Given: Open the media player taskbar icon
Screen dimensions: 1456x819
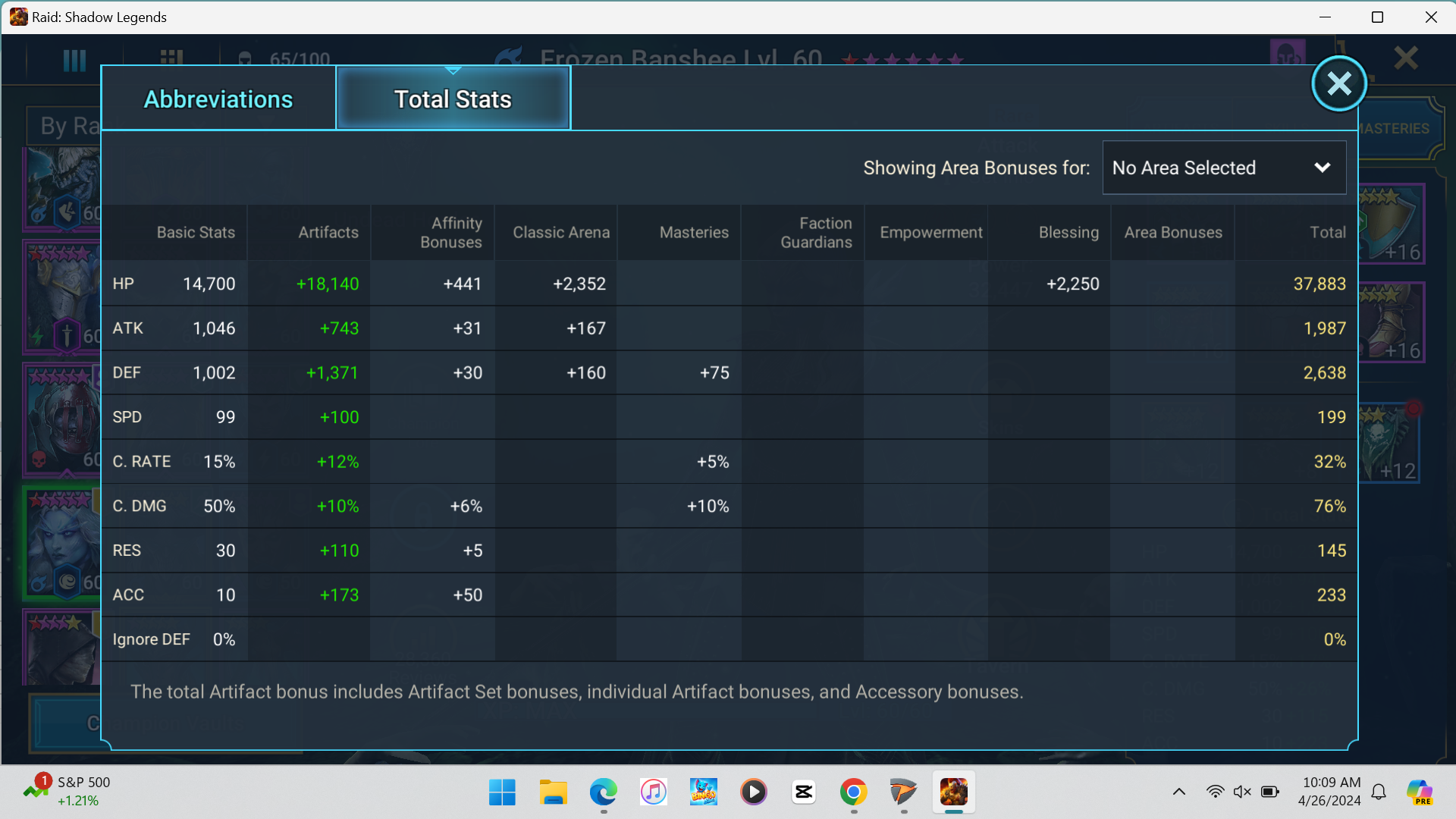Looking at the screenshot, I should point(753,792).
